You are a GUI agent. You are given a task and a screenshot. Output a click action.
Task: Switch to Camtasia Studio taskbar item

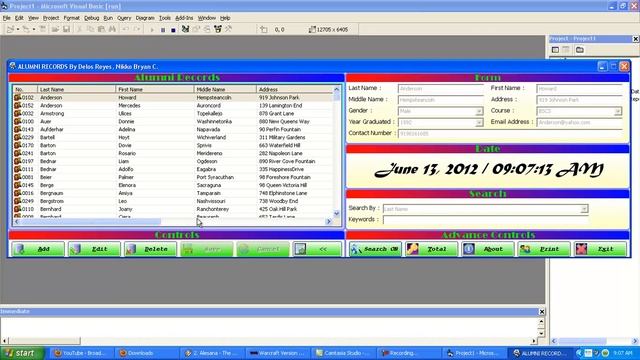click(343, 353)
